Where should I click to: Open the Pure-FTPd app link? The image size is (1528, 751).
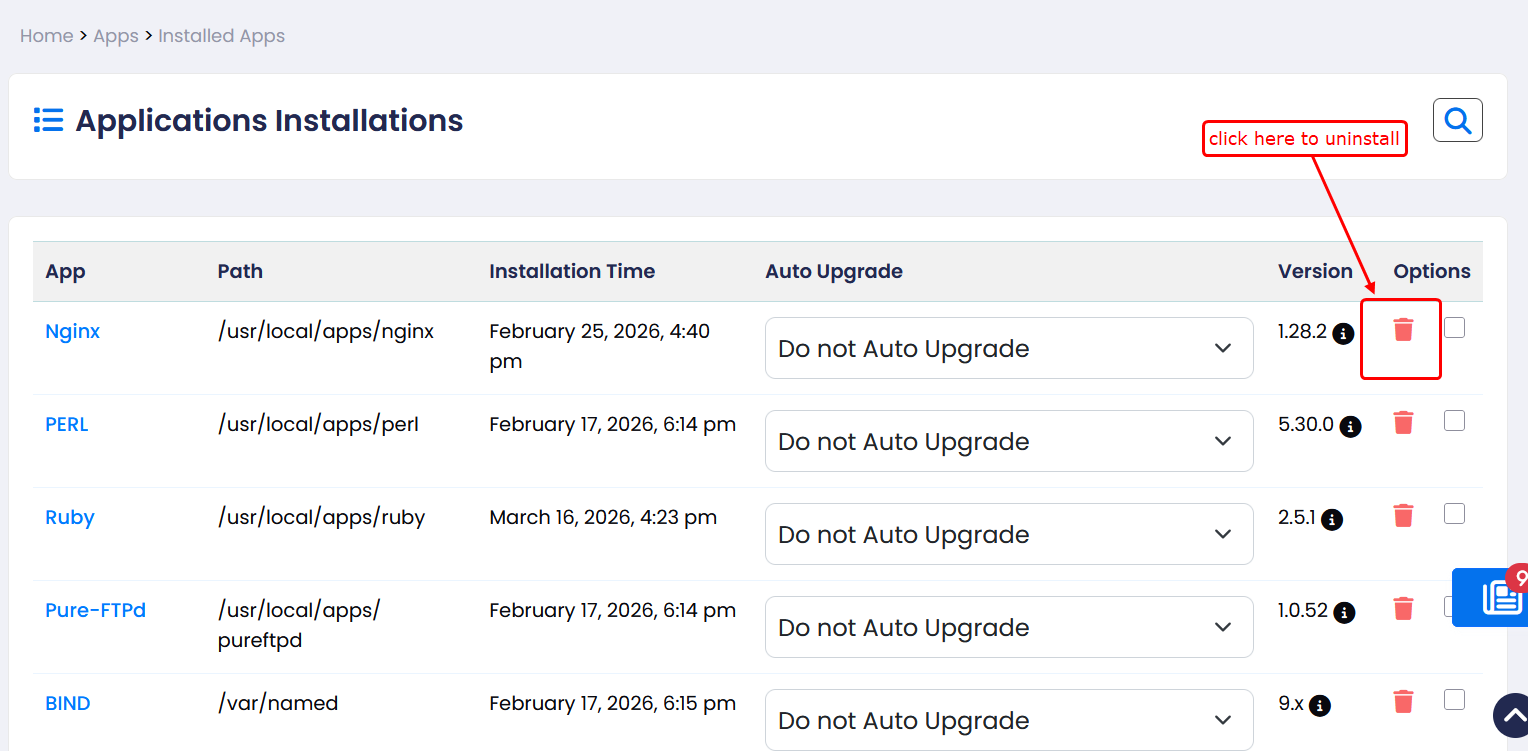tap(96, 610)
